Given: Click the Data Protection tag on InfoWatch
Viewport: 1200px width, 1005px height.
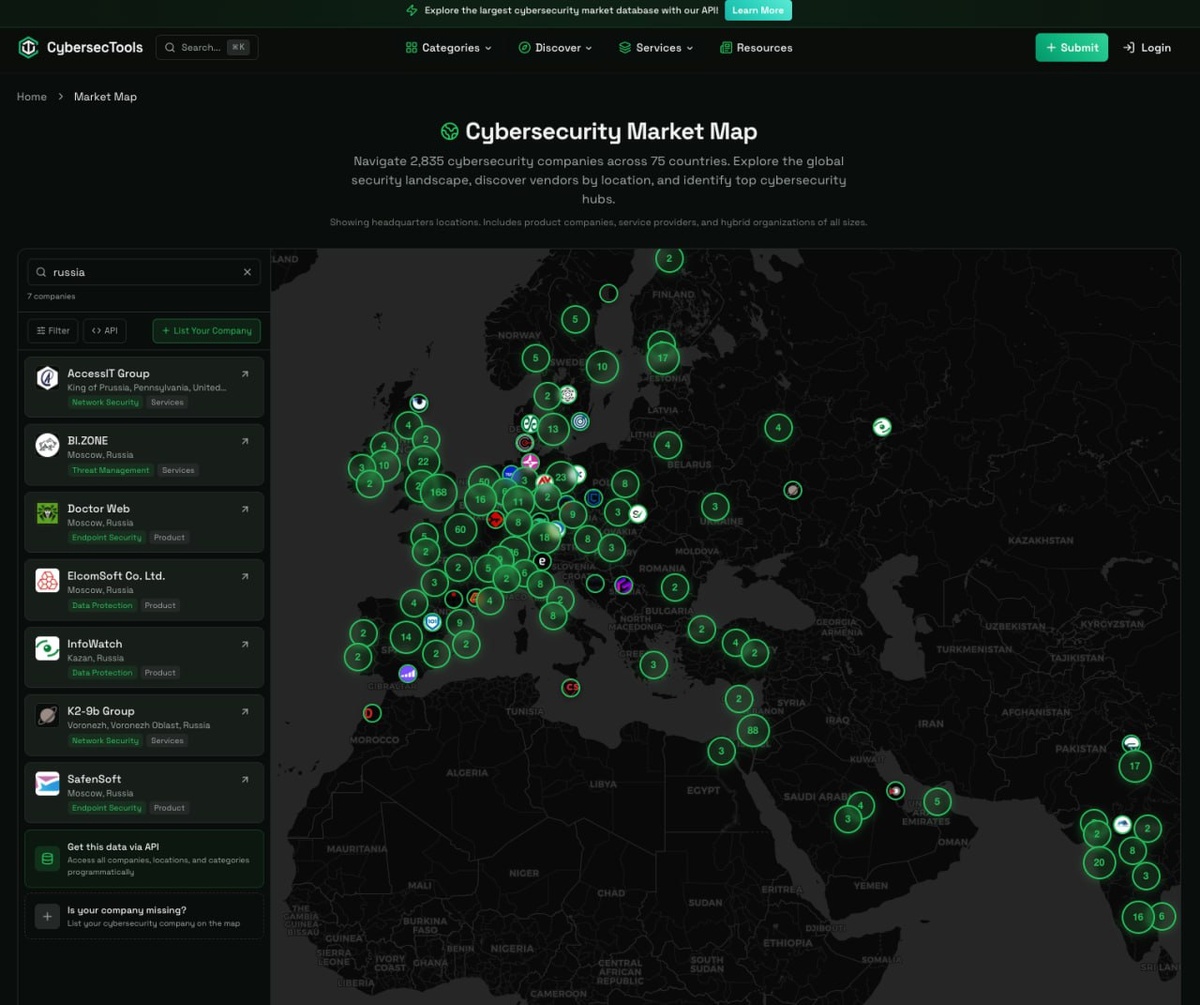Looking at the screenshot, I should (102, 673).
